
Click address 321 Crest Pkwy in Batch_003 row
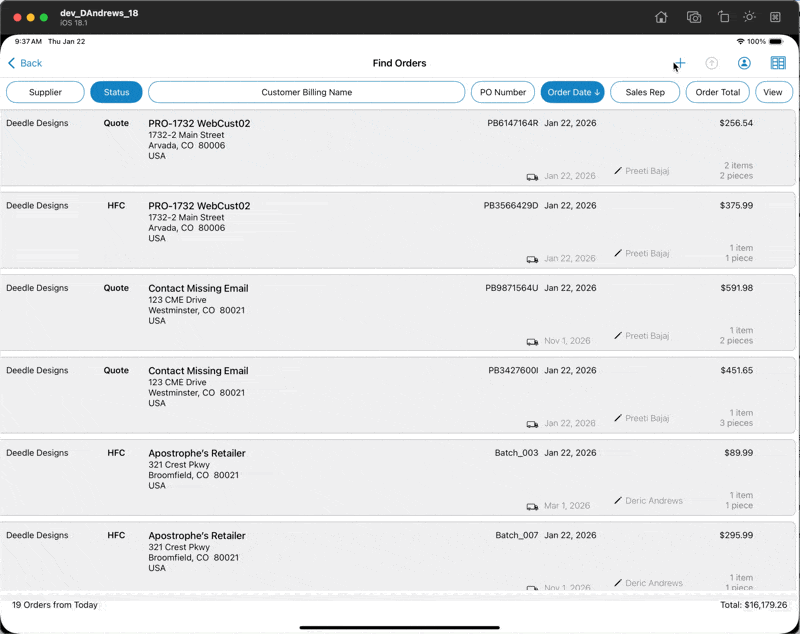point(179,465)
